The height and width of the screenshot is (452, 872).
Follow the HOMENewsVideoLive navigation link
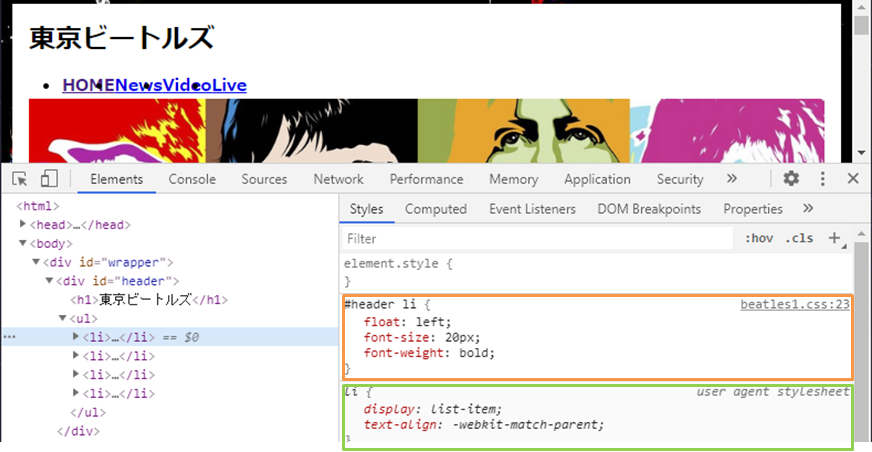coord(154,85)
